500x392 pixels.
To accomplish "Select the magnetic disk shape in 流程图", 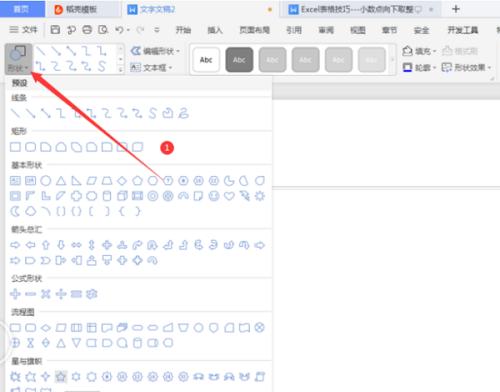I will pyautogui.click(x=137, y=343).
